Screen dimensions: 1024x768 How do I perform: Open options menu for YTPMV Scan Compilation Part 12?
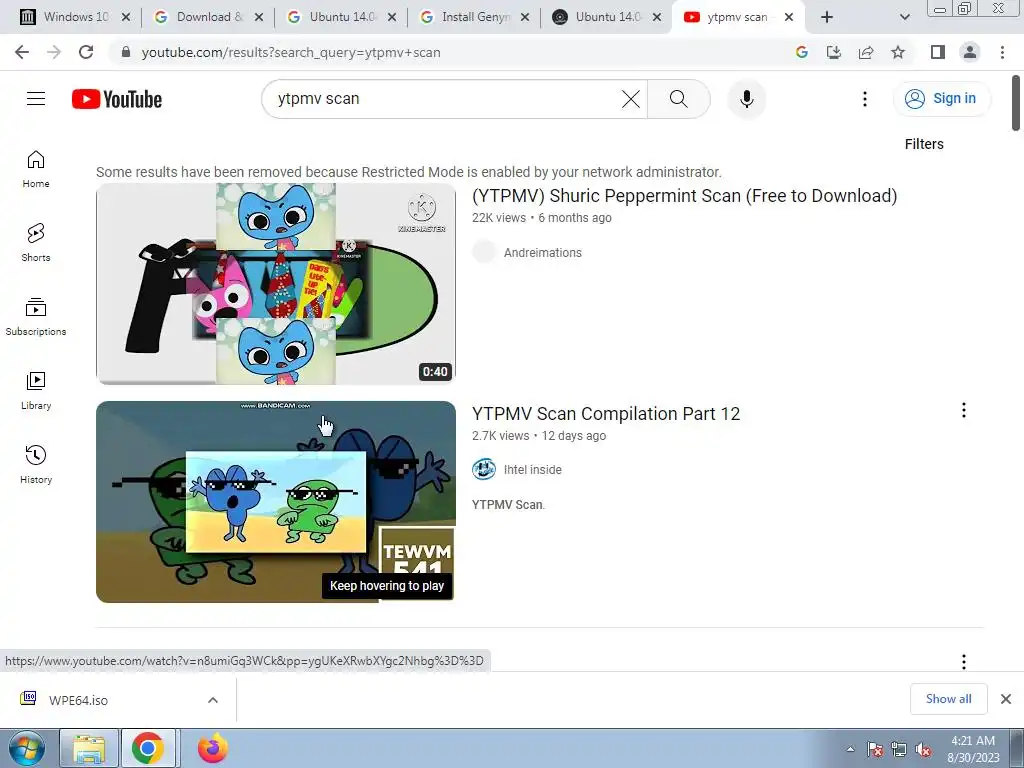click(x=963, y=410)
